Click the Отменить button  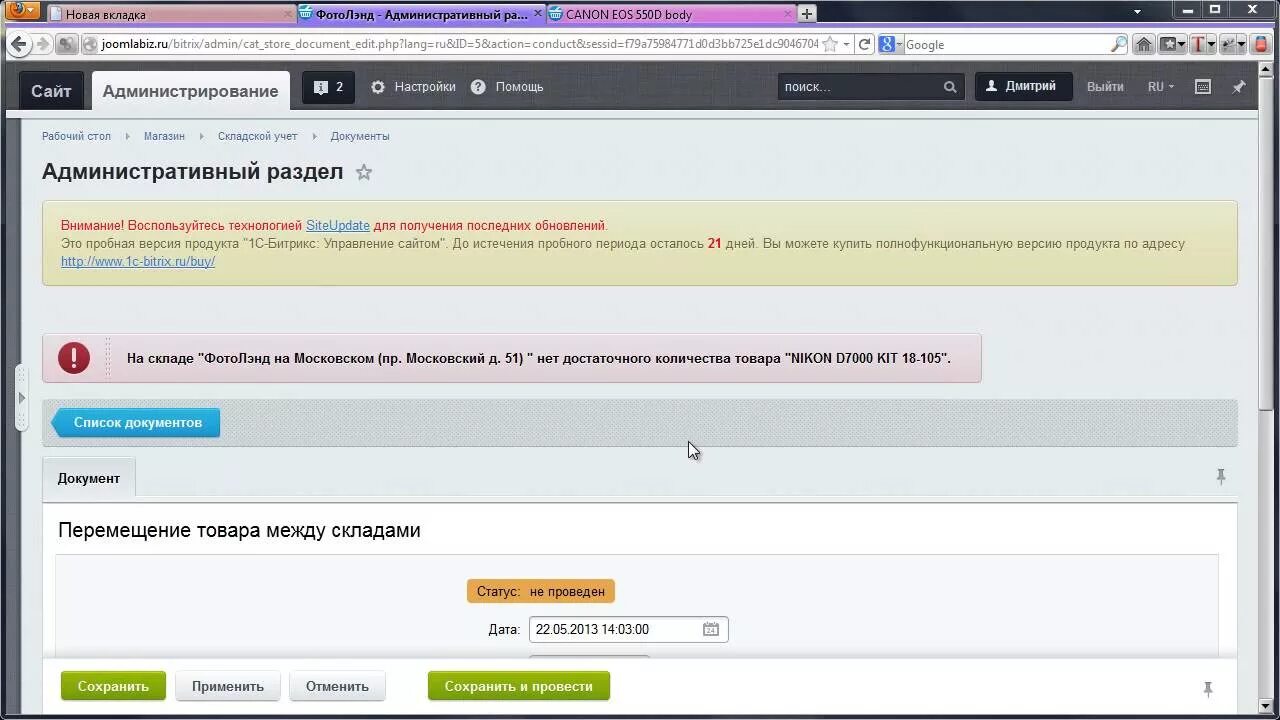[x=337, y=686]
